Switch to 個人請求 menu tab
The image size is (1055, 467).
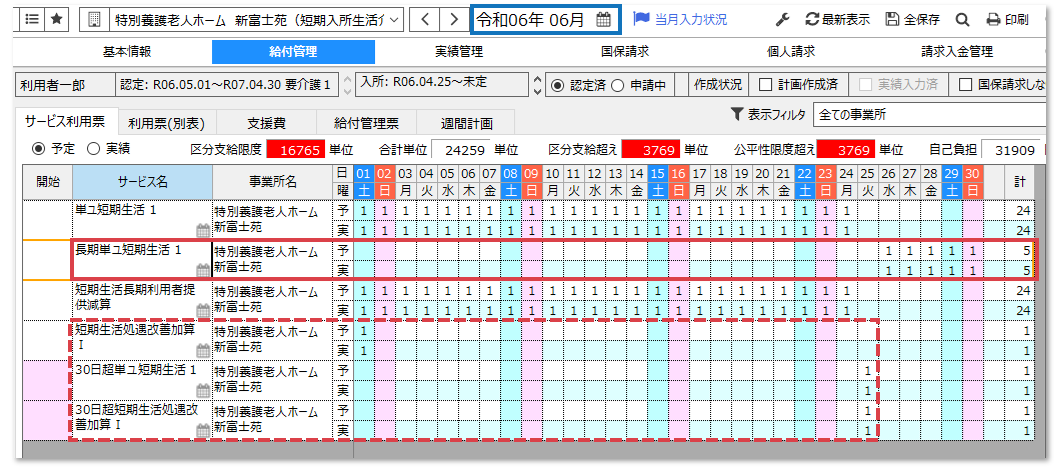tap(791, 52)
